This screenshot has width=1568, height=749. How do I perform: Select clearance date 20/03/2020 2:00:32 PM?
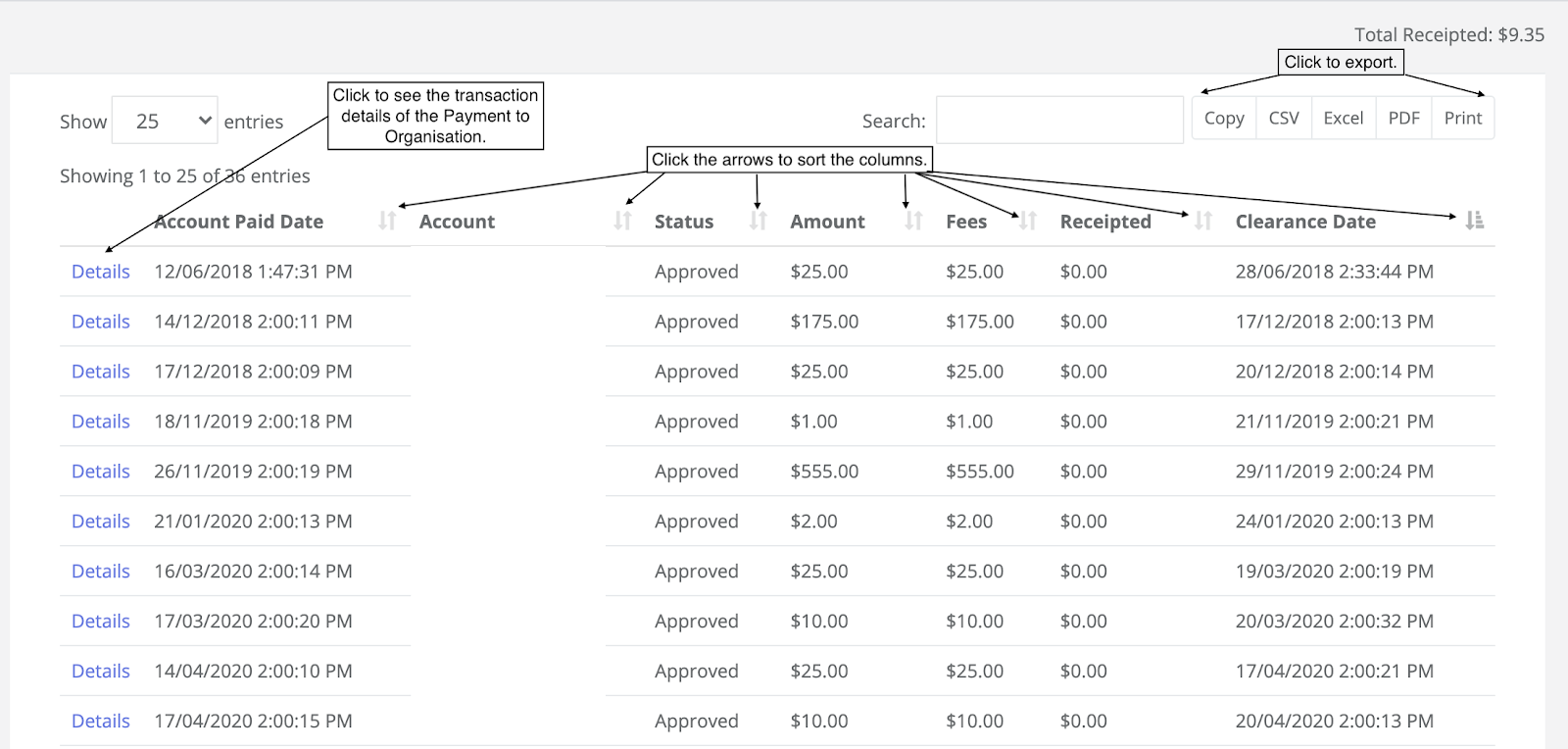point(1334,622)
